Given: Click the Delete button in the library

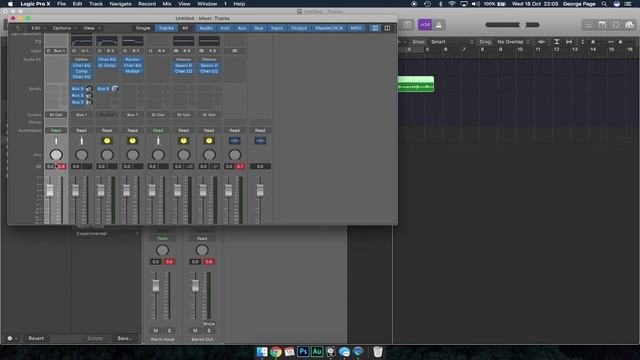Looking at the screenshot, I should point(95,338).
